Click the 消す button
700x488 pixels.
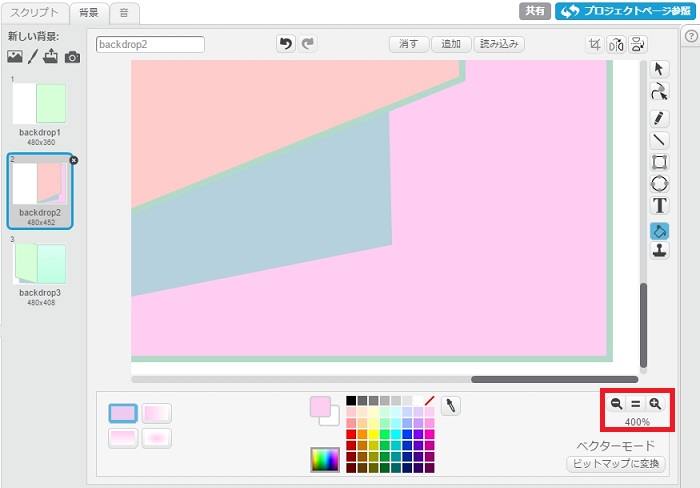(x=409, y=44)
